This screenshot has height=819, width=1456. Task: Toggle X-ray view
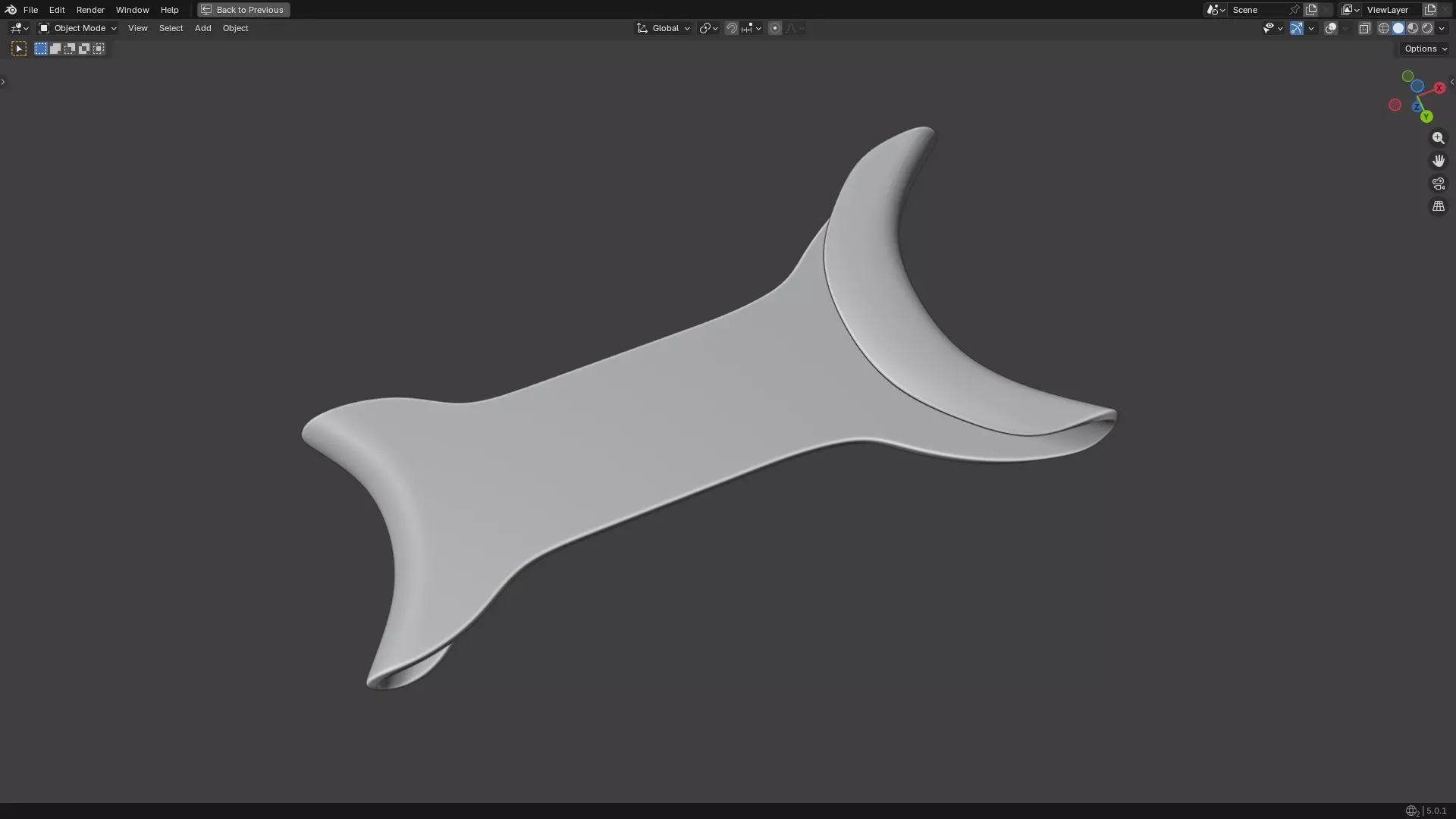pos(1364,28)
